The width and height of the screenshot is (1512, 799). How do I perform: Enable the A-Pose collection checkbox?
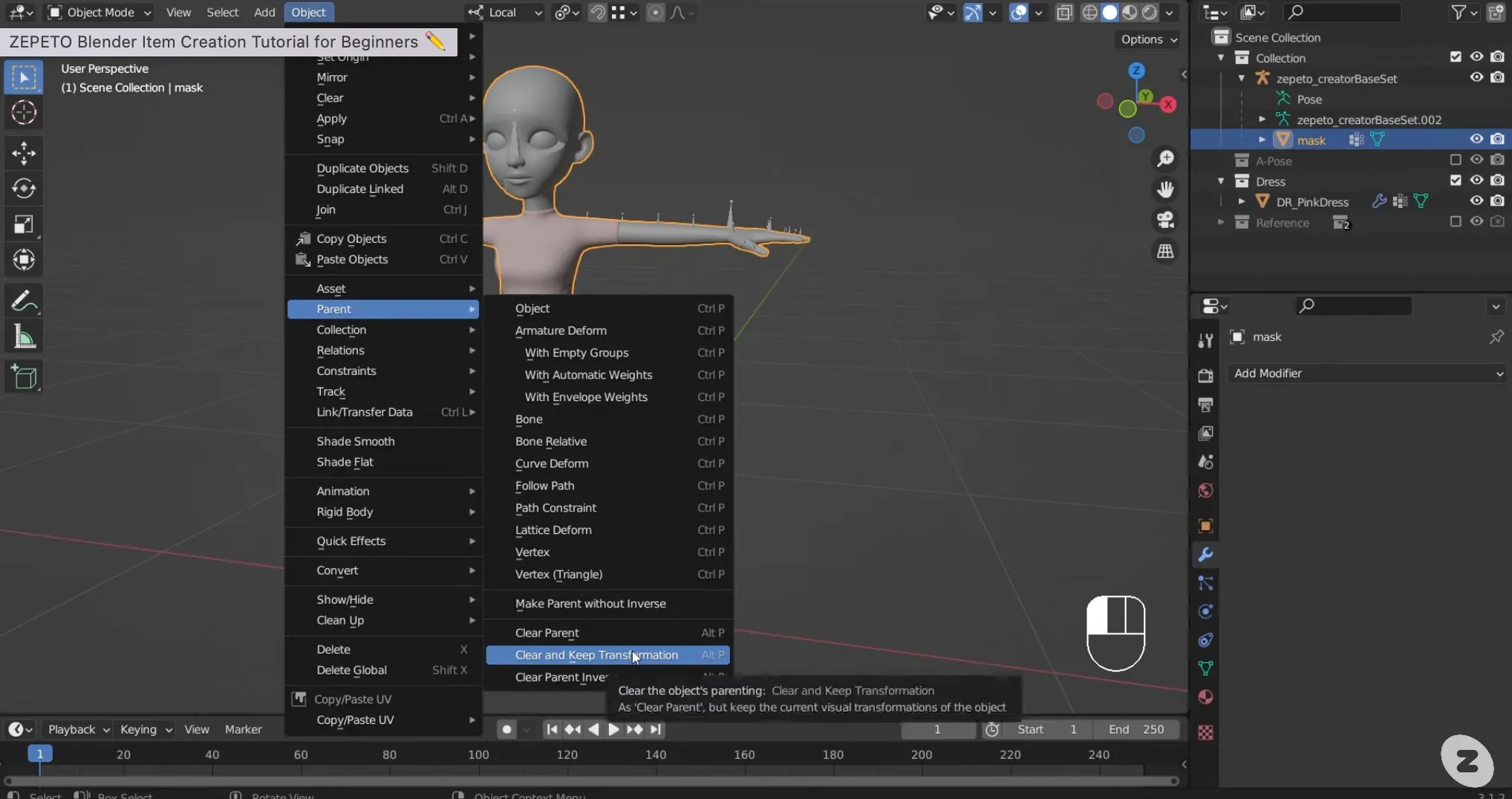click(x=1456, y=160)
